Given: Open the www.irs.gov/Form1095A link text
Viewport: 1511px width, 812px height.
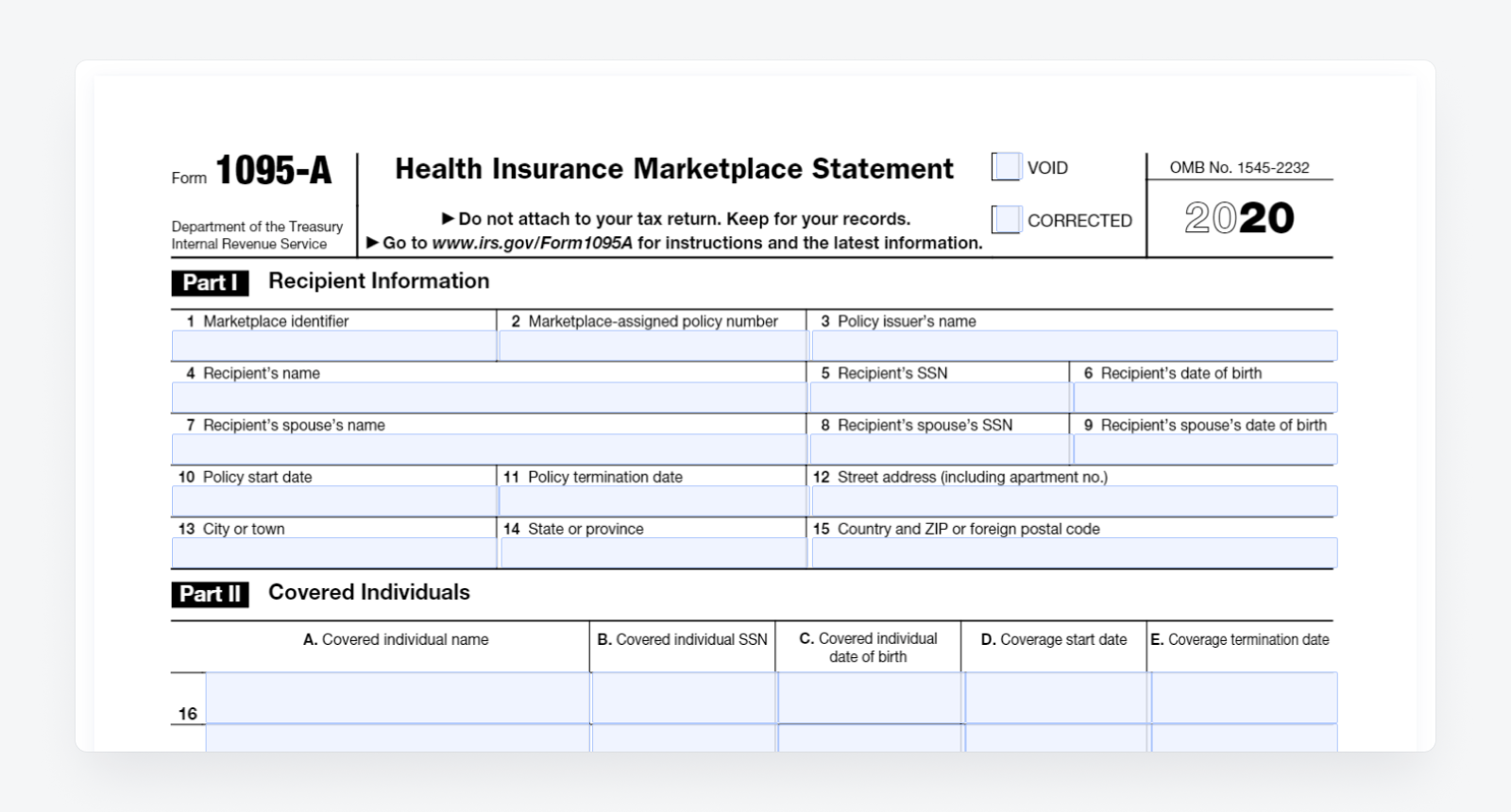Looking at the screenshot, I should coord(532,243).
